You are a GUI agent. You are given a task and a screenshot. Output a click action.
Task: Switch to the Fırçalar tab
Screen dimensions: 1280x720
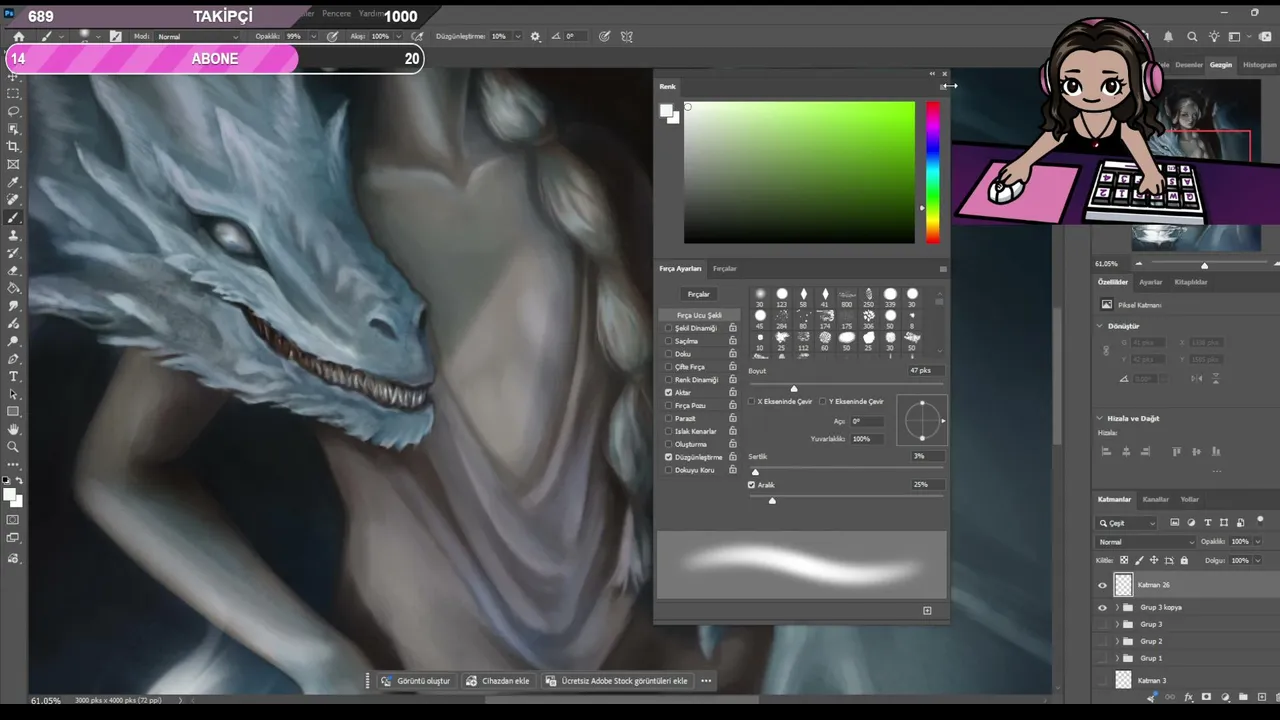[725, 269]
